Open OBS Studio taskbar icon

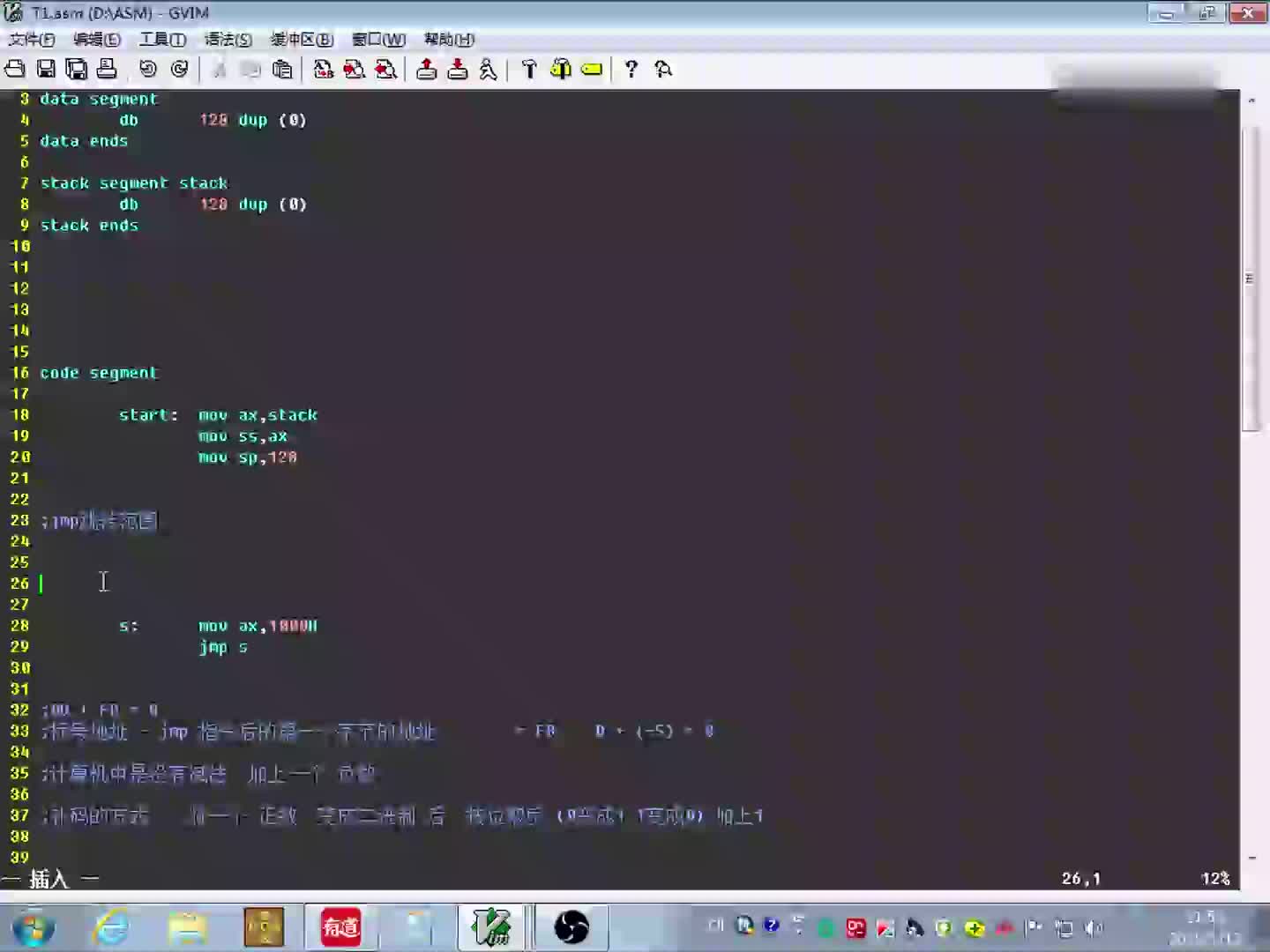(571, 927)
